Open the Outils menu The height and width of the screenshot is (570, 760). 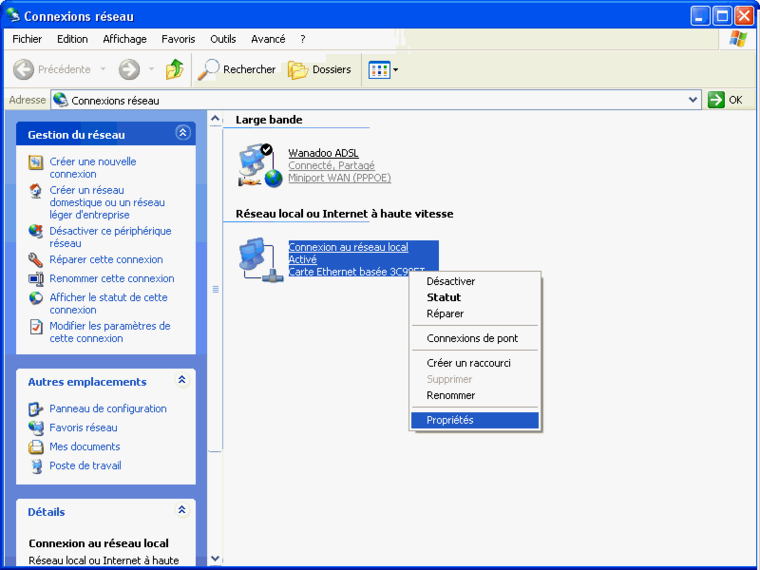tap(223, 39)
